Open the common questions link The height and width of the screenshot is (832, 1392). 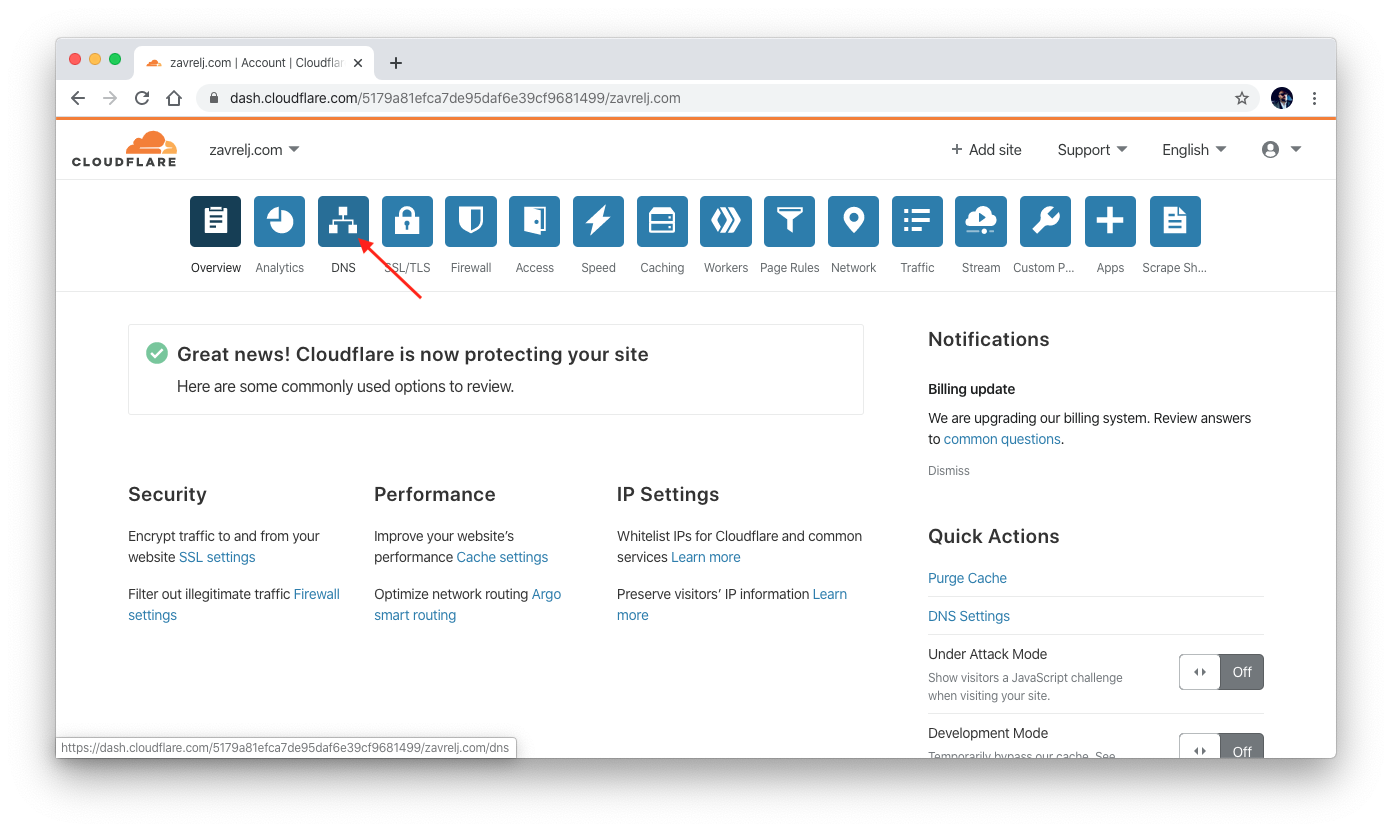point(1002,439)
